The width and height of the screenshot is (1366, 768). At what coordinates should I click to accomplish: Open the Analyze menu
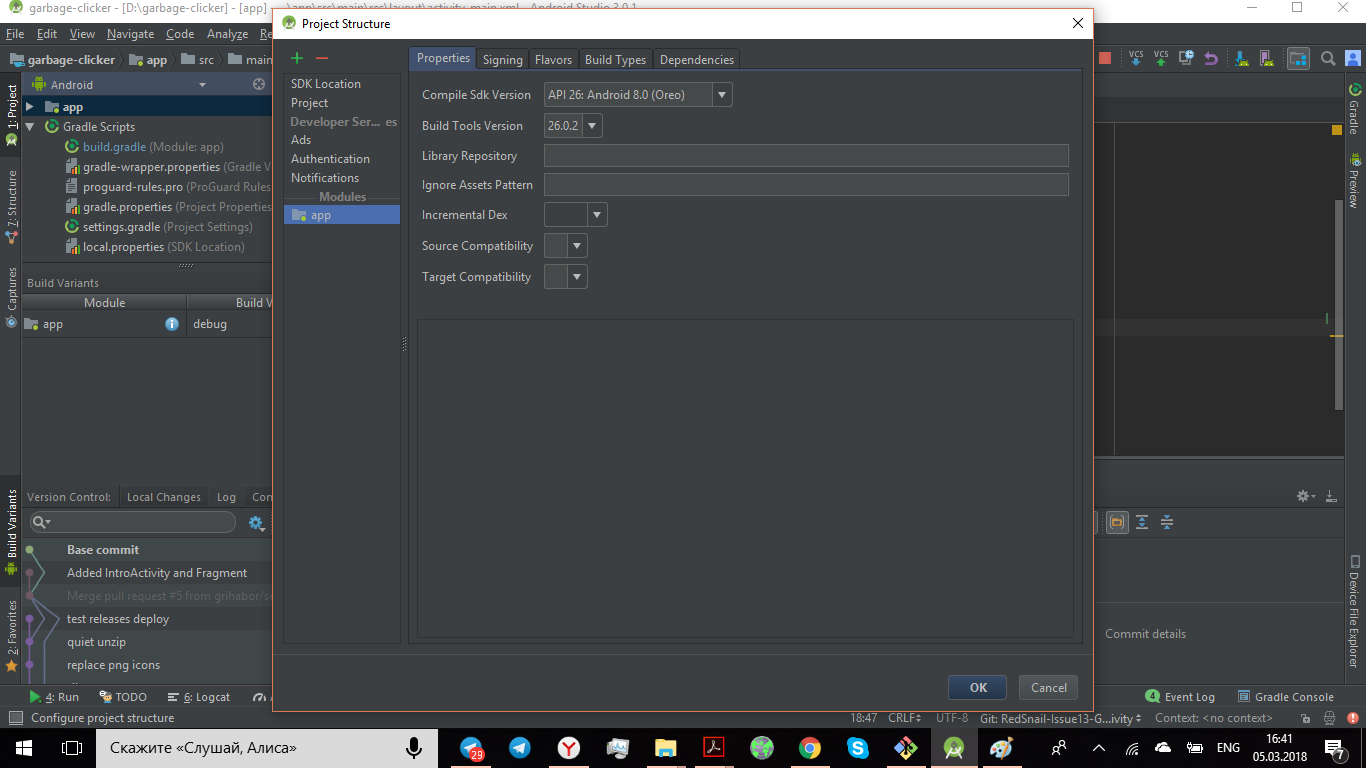[x=227, y=34]
